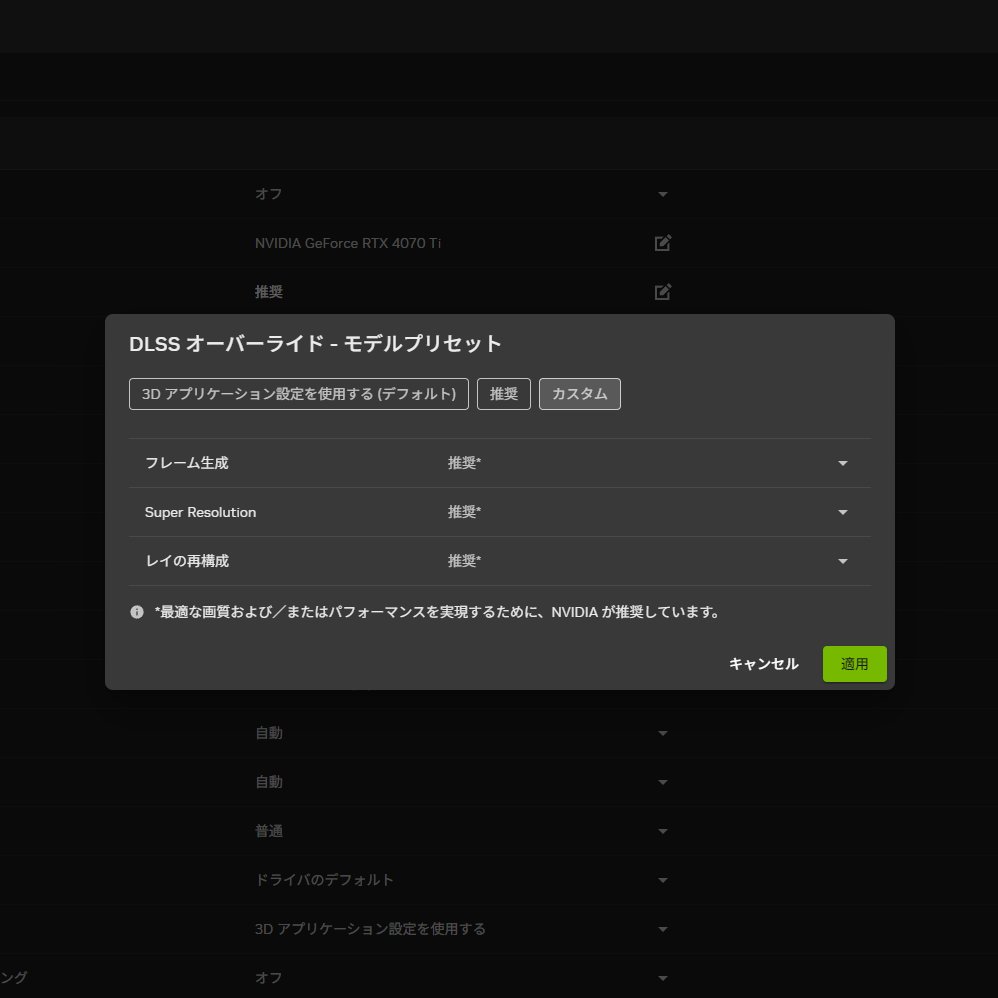
Task: Expand the first 自動 dropdown
Action: (x=663, y=732)
